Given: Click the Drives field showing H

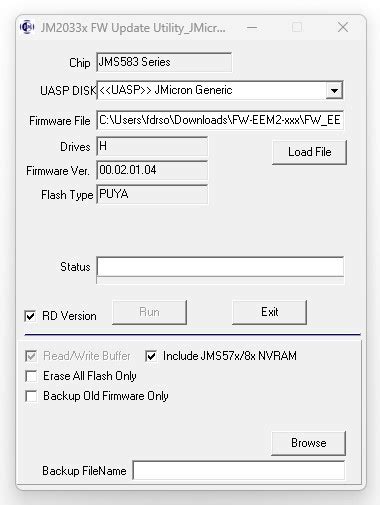Looking at the screenshot, I should tap(152, 146).
